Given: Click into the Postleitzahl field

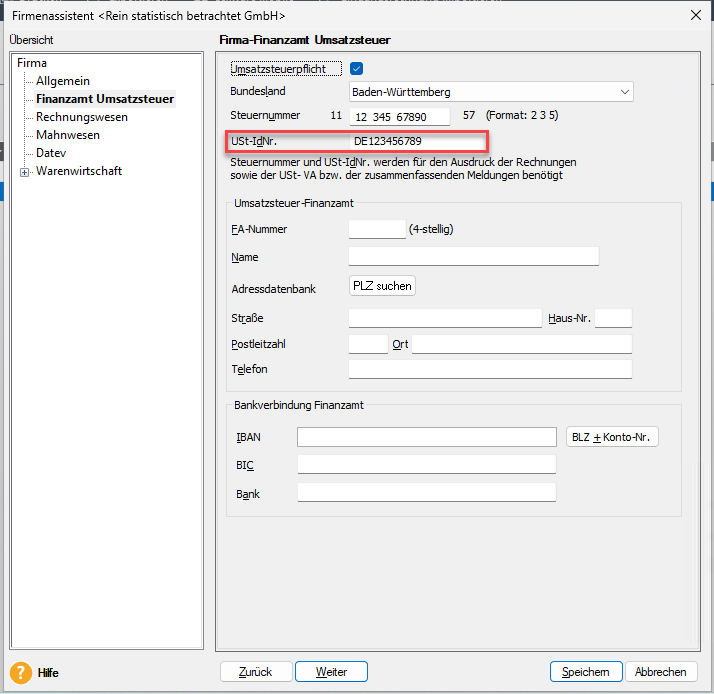Looking at the screenshot, I should point(368,344).
